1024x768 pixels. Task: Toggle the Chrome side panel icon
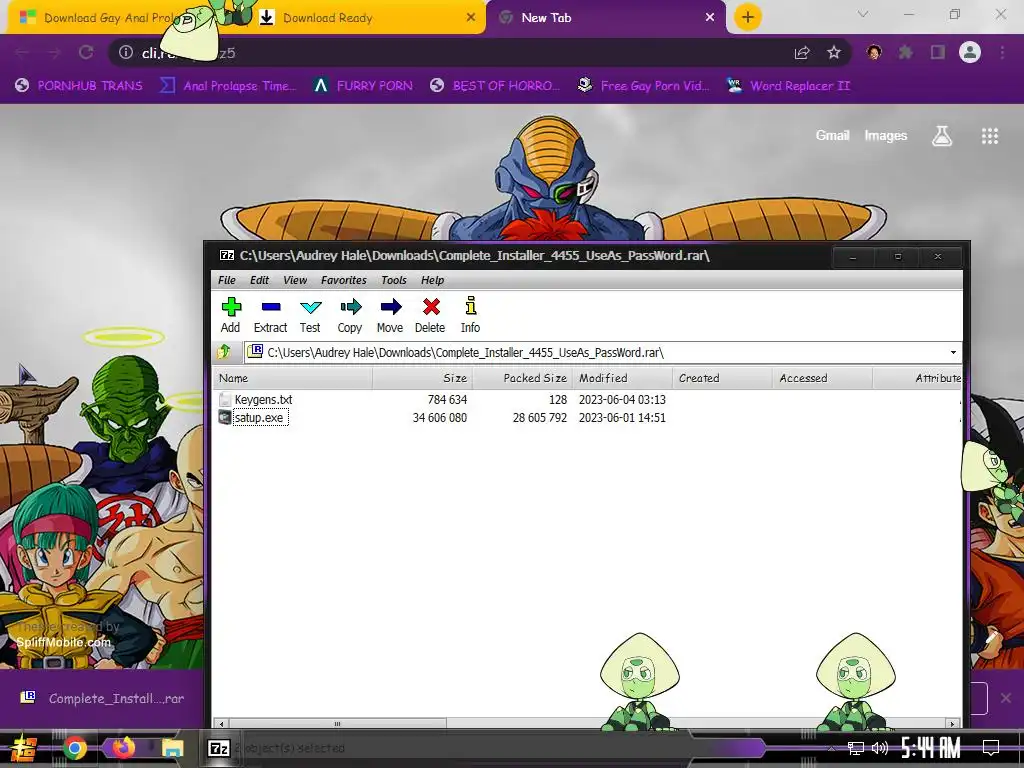click(x=938, y=52)
